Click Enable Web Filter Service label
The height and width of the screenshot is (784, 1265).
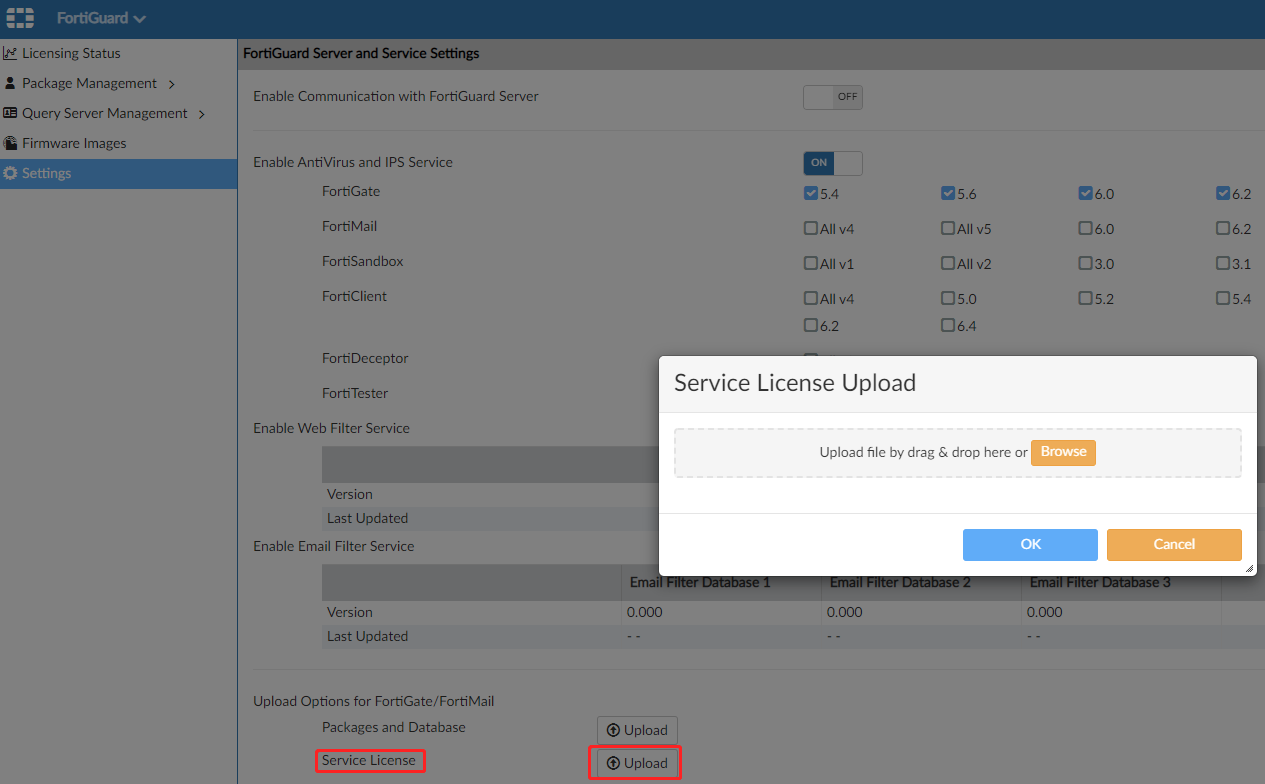331,428
